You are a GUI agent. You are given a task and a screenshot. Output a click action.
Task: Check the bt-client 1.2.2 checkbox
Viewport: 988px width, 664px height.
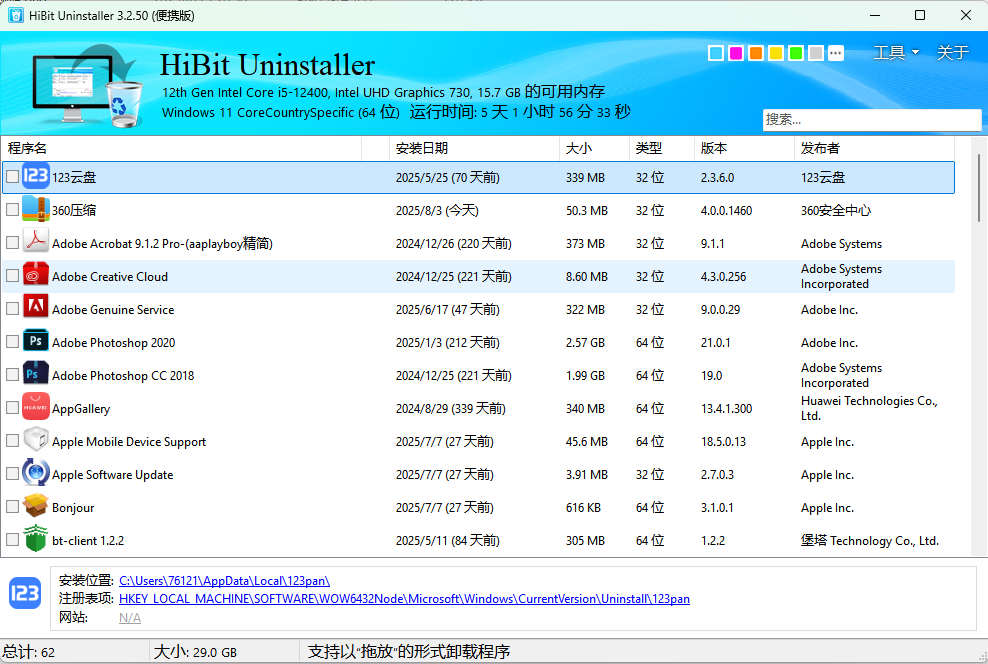[12, 540]
